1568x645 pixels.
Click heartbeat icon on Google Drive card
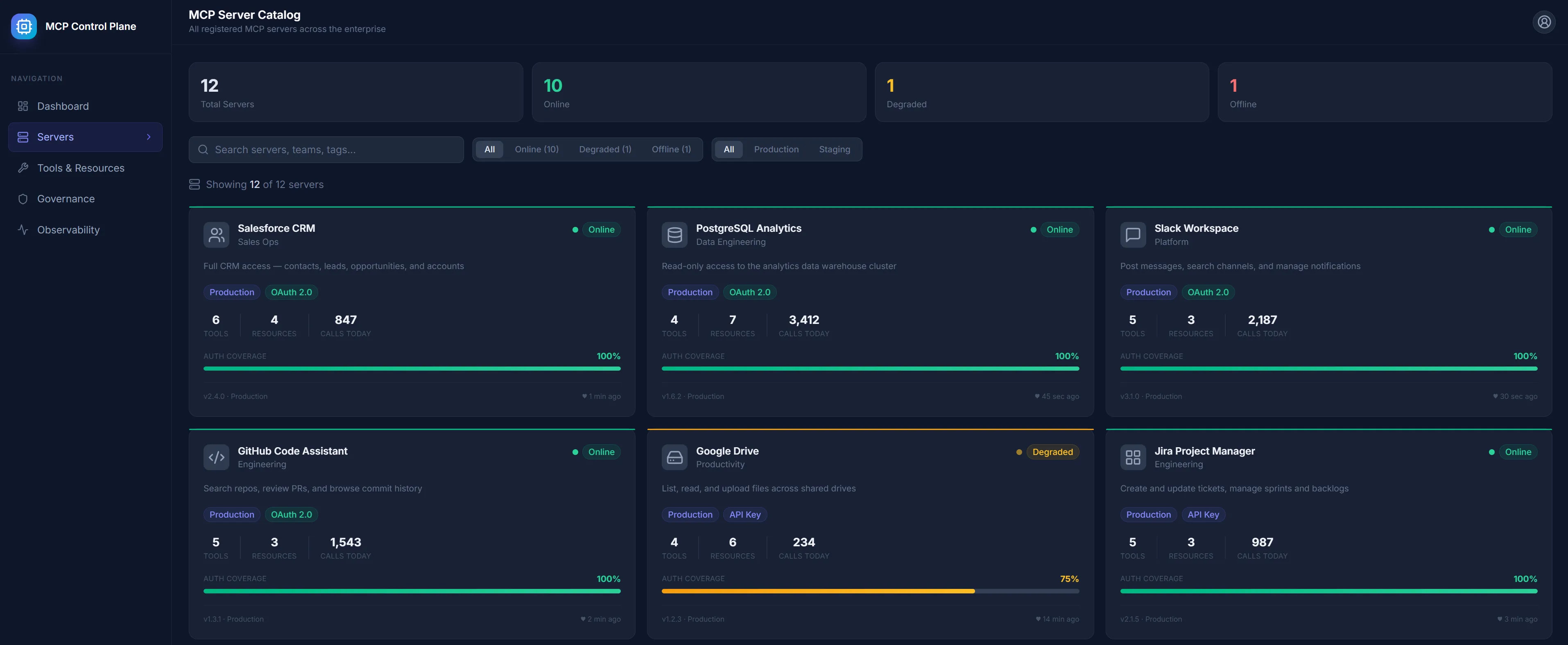click(1039, 619)
